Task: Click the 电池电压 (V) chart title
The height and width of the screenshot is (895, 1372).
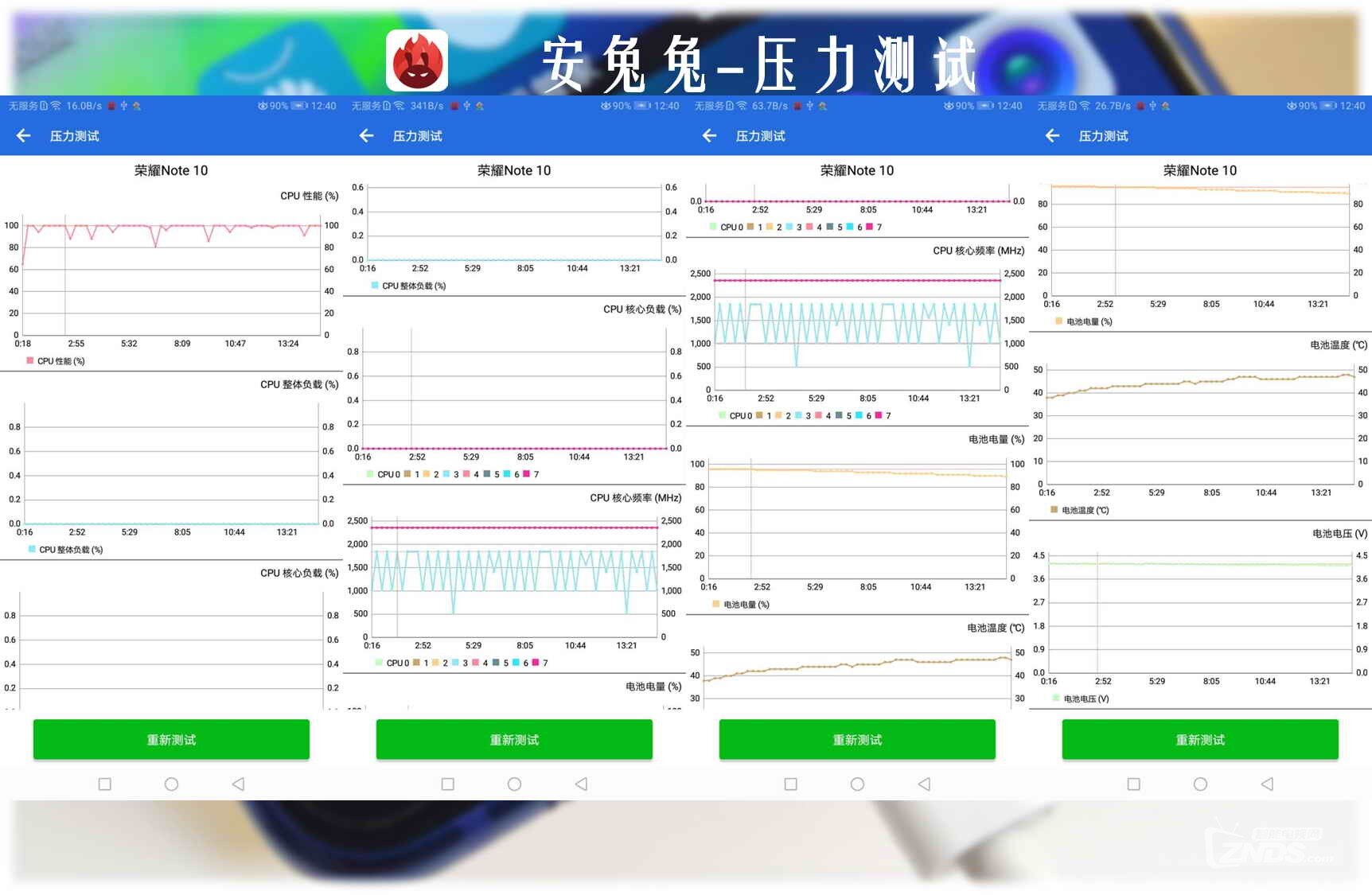Action: coord(1340,533)
